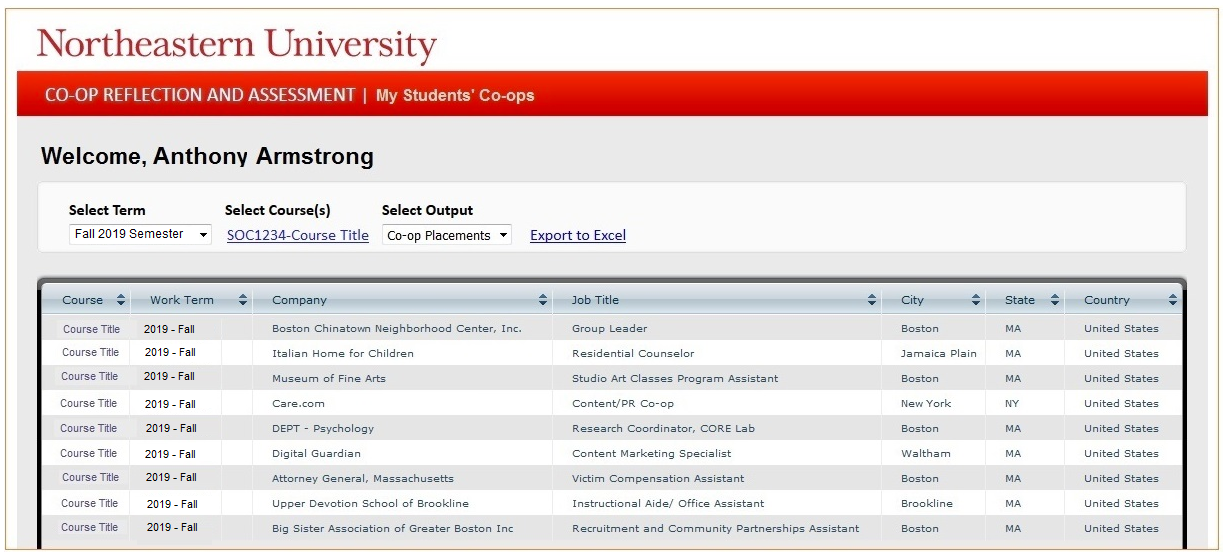Viewport: 1224px width, 556px height.
Task: Open the SOC1234-Course Title link
Action: tap(298, 235)
